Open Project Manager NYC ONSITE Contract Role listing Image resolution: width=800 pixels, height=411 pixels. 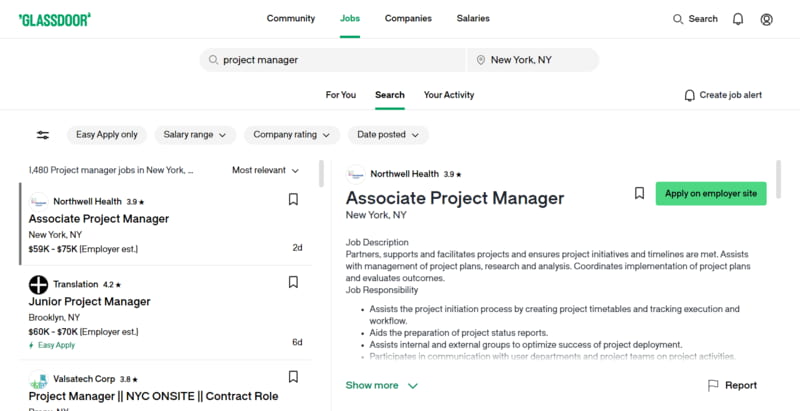pyautogui.click(x=153, y=397)
